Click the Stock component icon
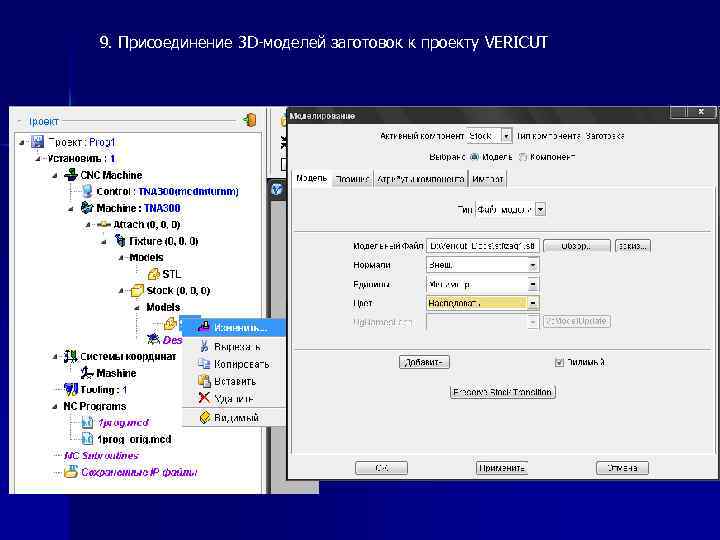Viewport: 720px width, 540px height. point(137,291)
